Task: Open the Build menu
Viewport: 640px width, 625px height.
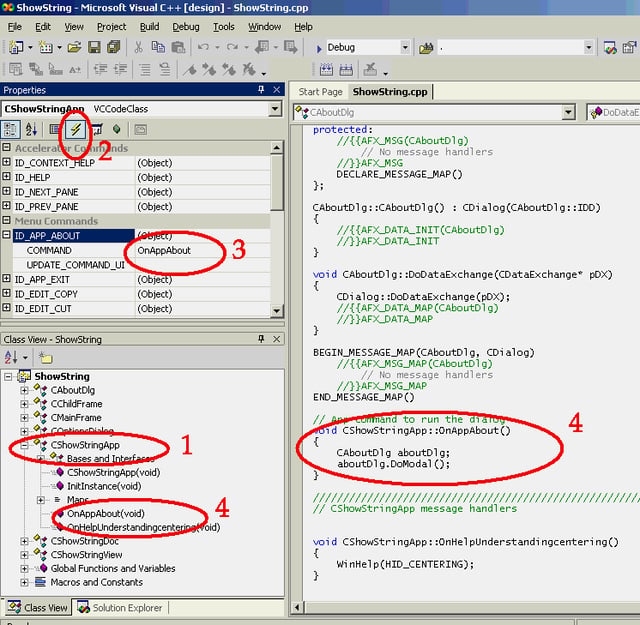Action: (149, 27)
